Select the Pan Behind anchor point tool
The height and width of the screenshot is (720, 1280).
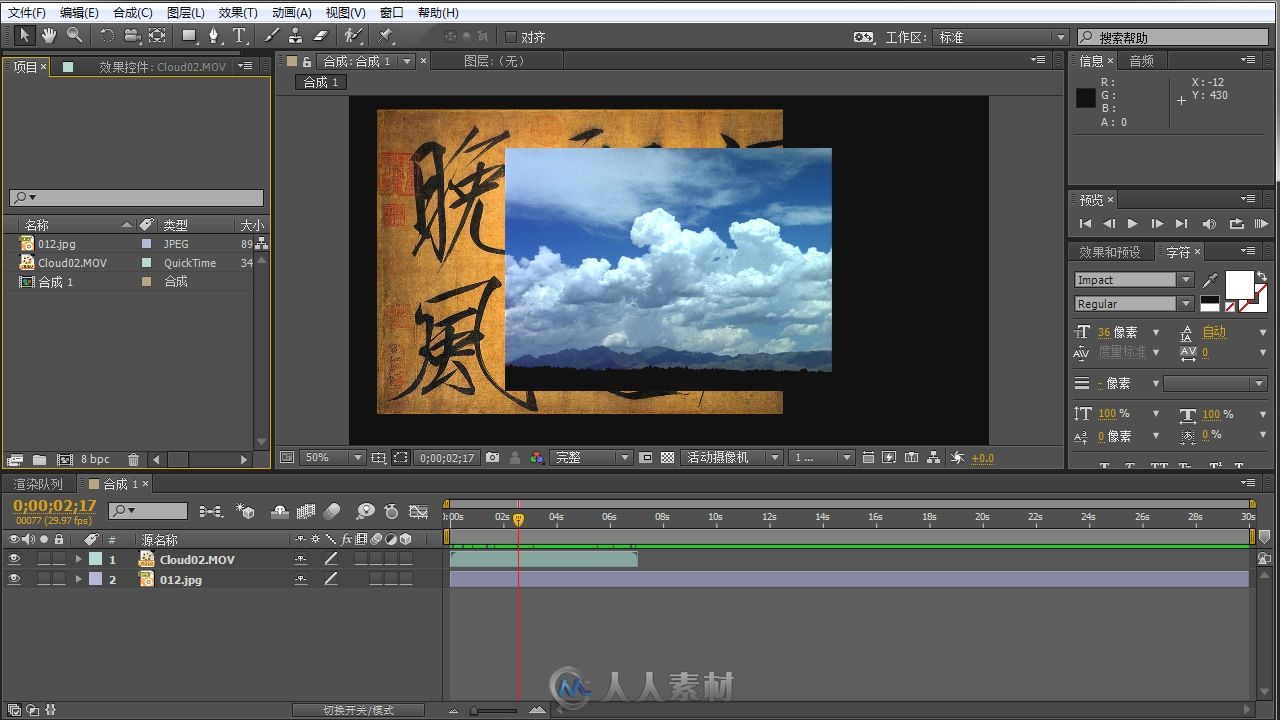coord(157,36)
